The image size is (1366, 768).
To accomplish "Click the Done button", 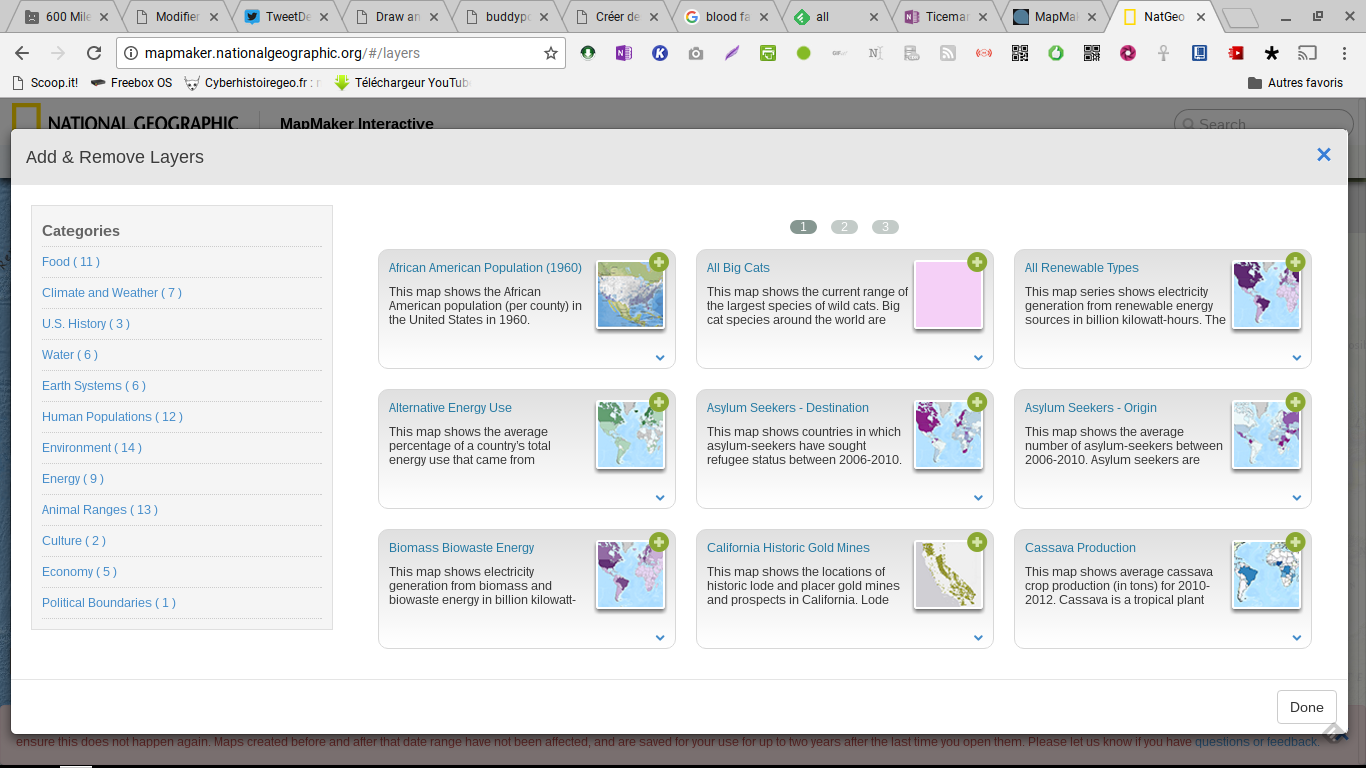I will pos(1306,707).
